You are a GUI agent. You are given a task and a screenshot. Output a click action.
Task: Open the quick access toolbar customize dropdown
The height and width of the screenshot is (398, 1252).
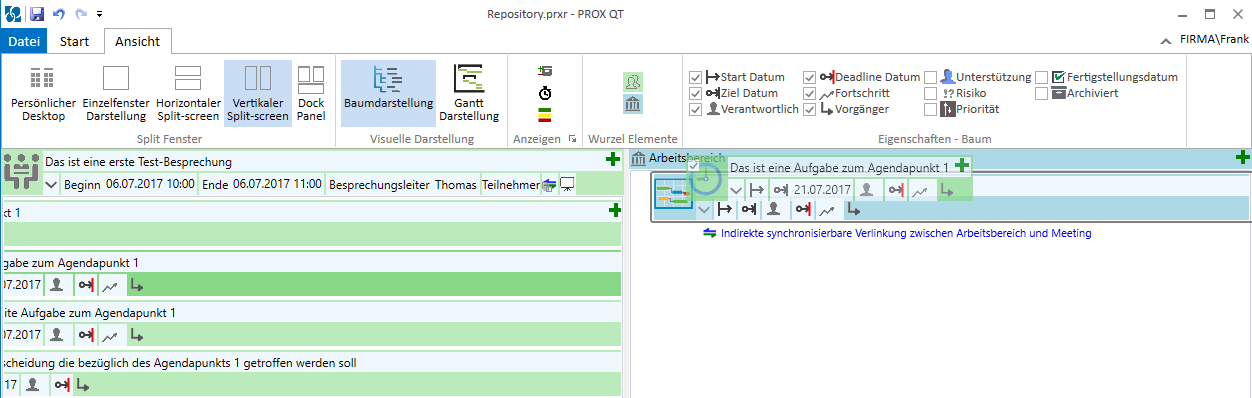pos(99,15)
